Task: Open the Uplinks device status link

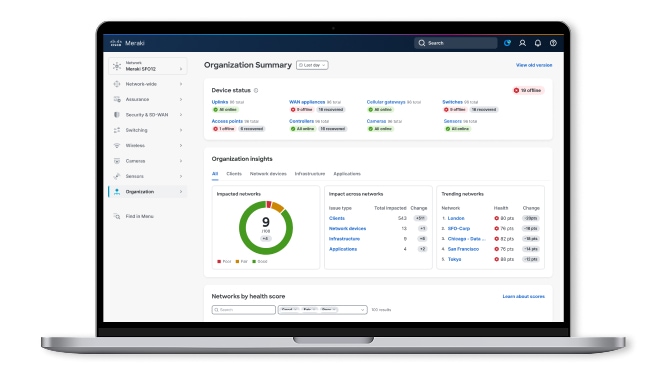Action: point(220,102)
